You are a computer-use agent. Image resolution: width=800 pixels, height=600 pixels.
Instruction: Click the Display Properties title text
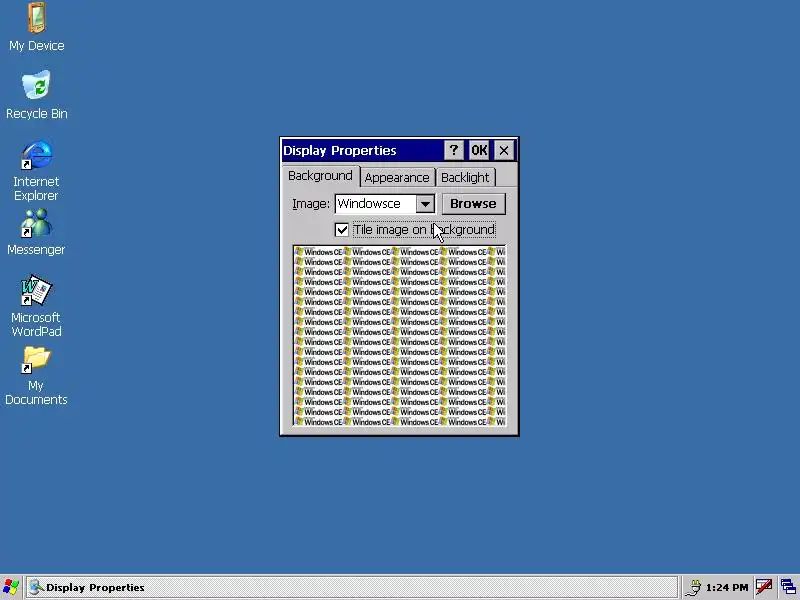(x=340, y=151)
